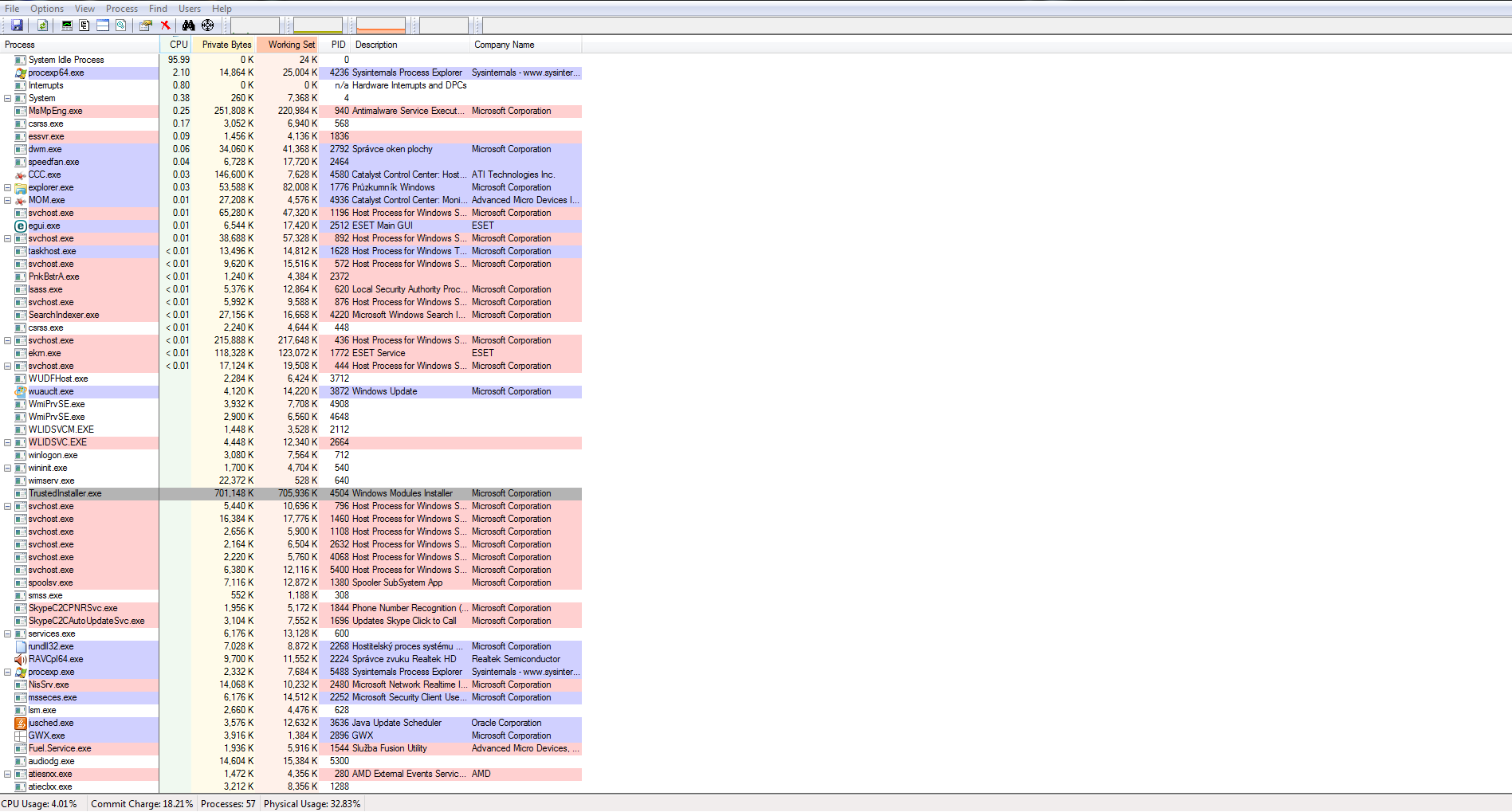Click "CPU Usage: 4.01%" in status bar
1512x812 pixels.
40,804
